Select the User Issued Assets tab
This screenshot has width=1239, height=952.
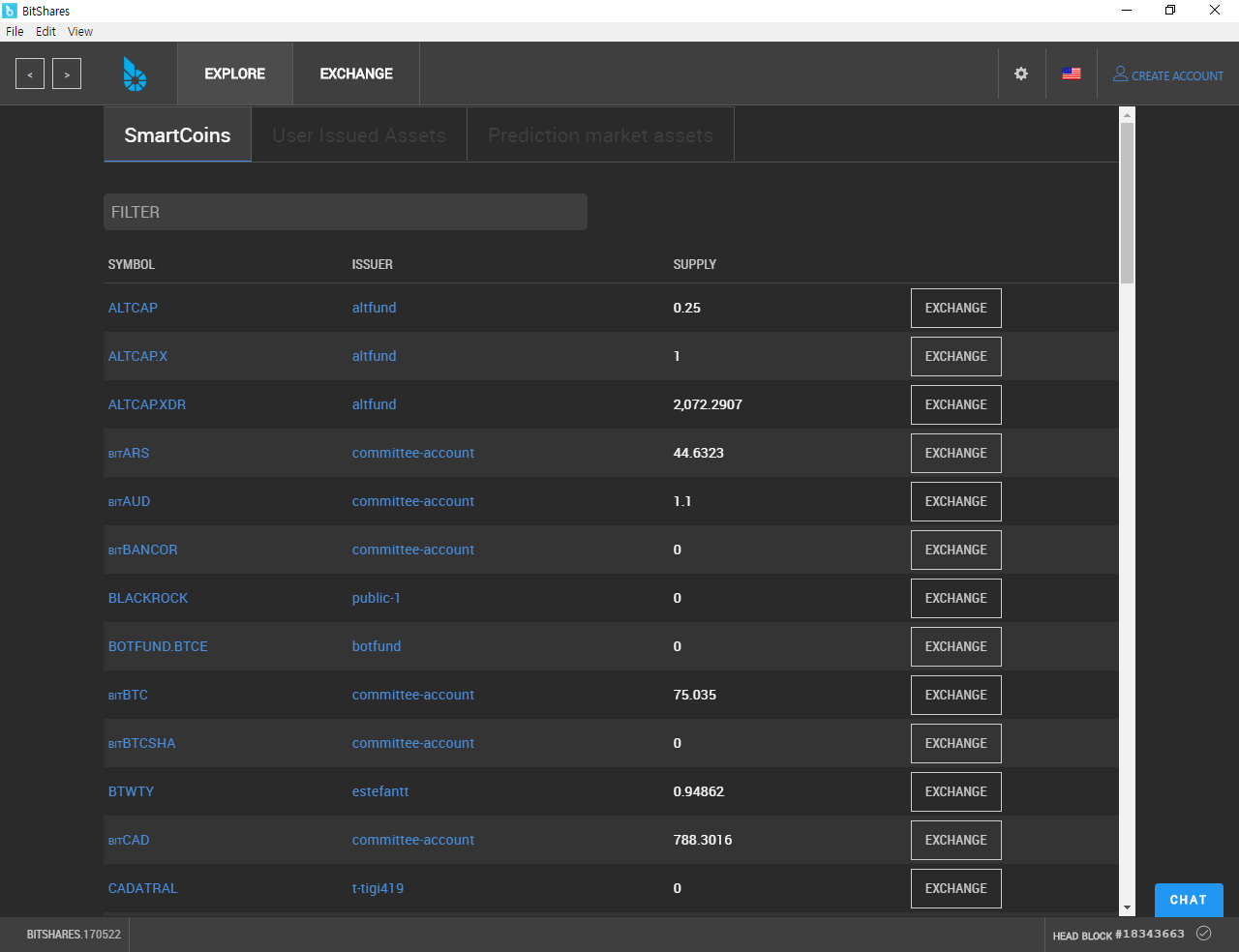[x=359, y=135]
